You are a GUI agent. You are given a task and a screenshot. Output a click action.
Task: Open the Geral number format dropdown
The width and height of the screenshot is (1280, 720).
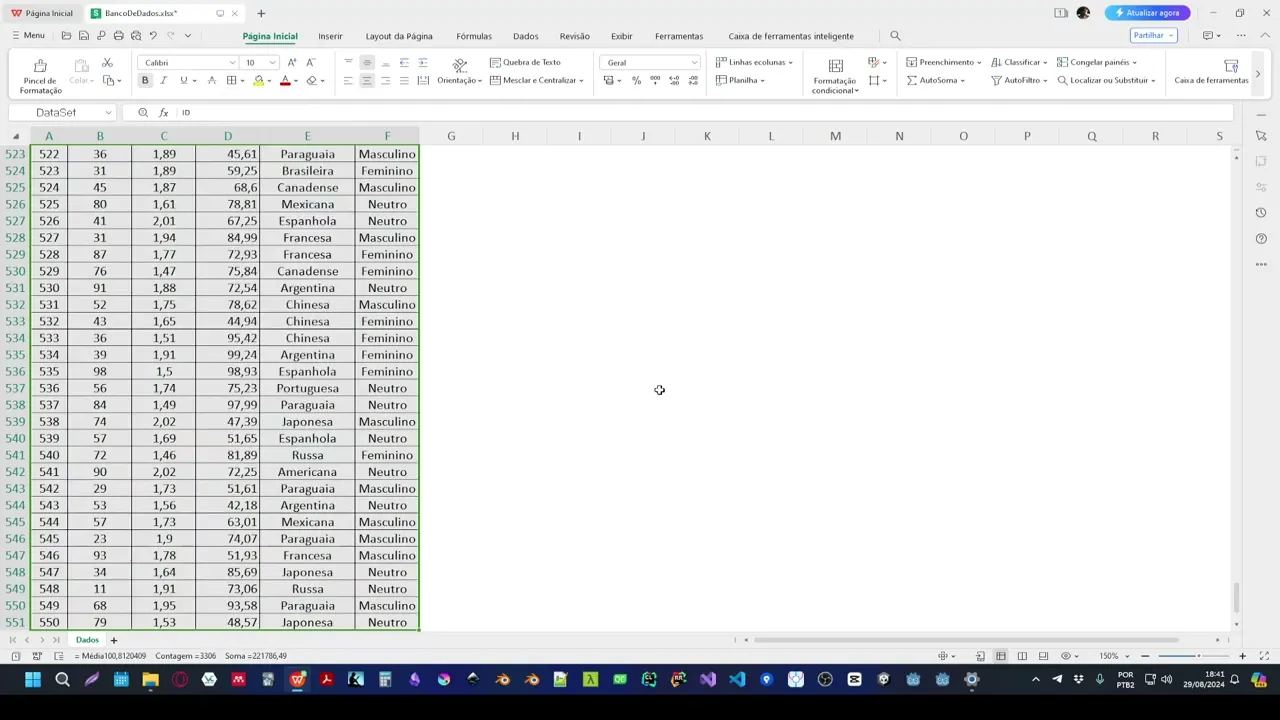click(694, 63)
